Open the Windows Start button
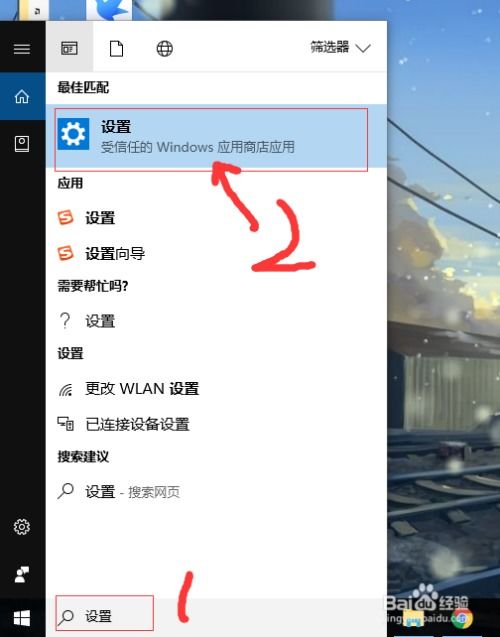 click(22, 618)
